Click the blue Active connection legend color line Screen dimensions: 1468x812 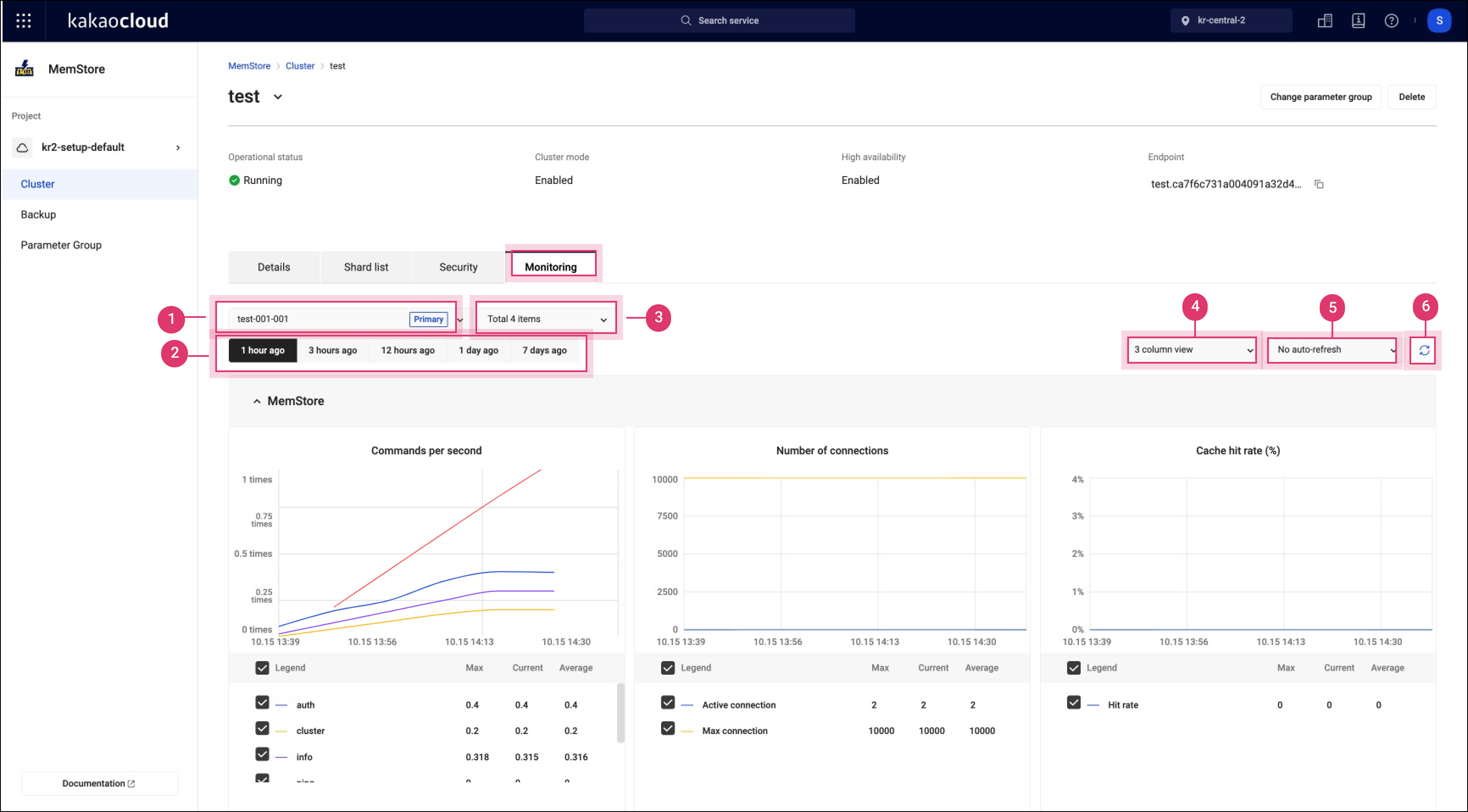pyautogui.click(x=687, y=706)
